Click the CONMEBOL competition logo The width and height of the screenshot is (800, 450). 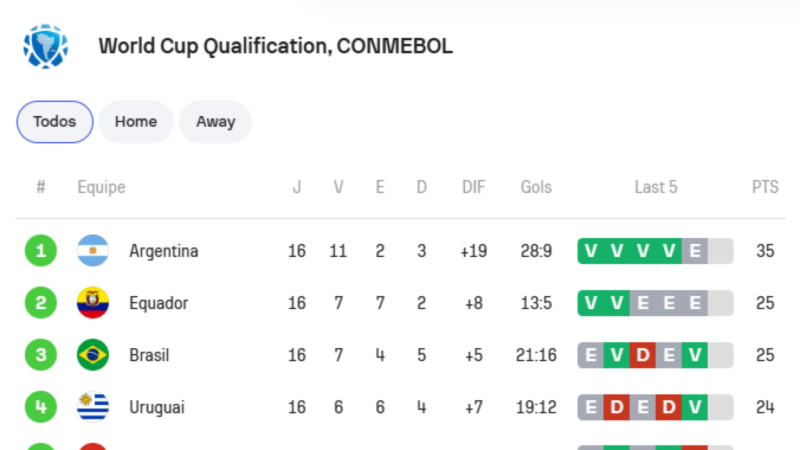(x=45, y=46)
